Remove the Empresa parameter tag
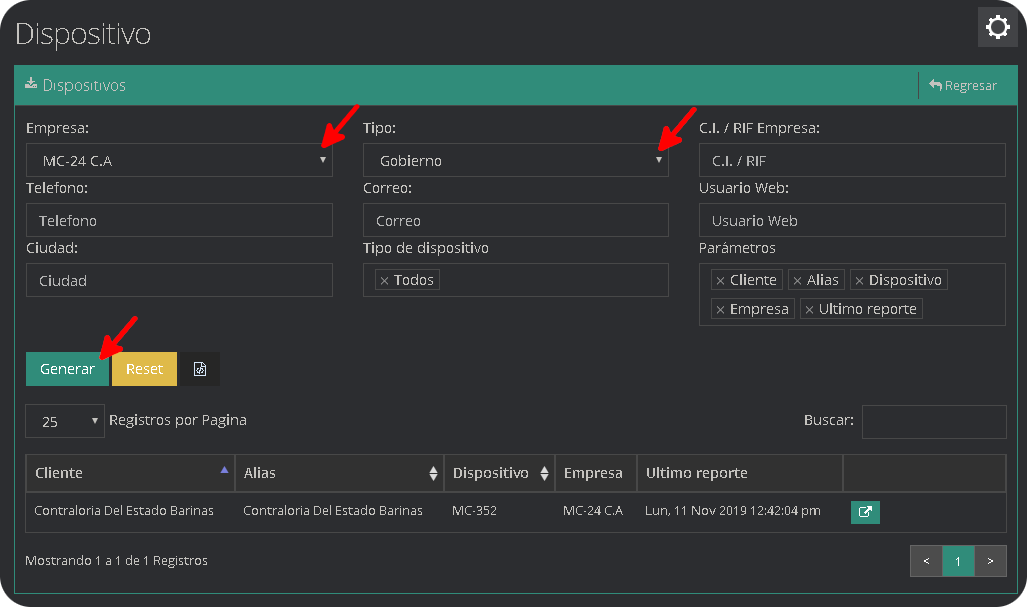The width and height of the screenshot is (1027, 607). (720, 310)
